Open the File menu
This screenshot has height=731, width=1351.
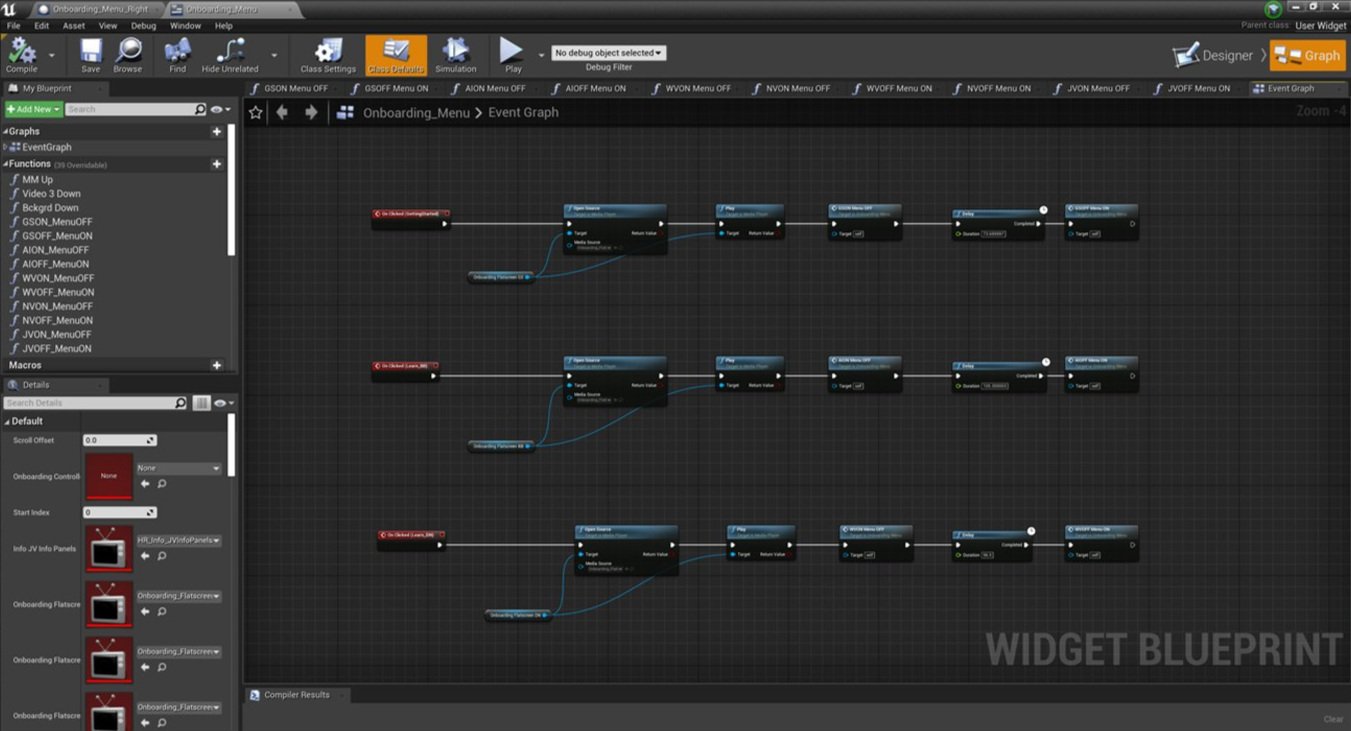coord(13,26)
